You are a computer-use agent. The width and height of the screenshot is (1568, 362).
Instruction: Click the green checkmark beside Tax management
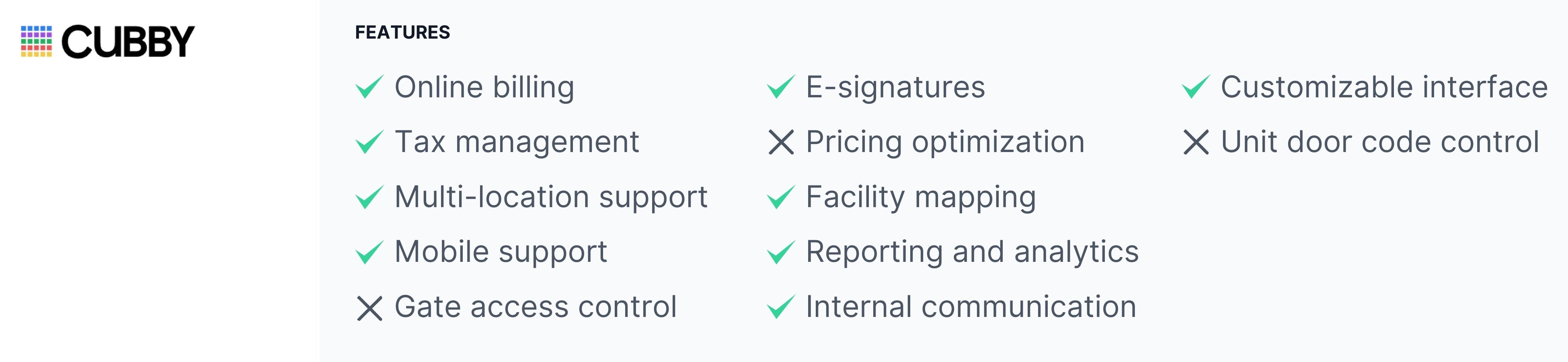point(369,142)
